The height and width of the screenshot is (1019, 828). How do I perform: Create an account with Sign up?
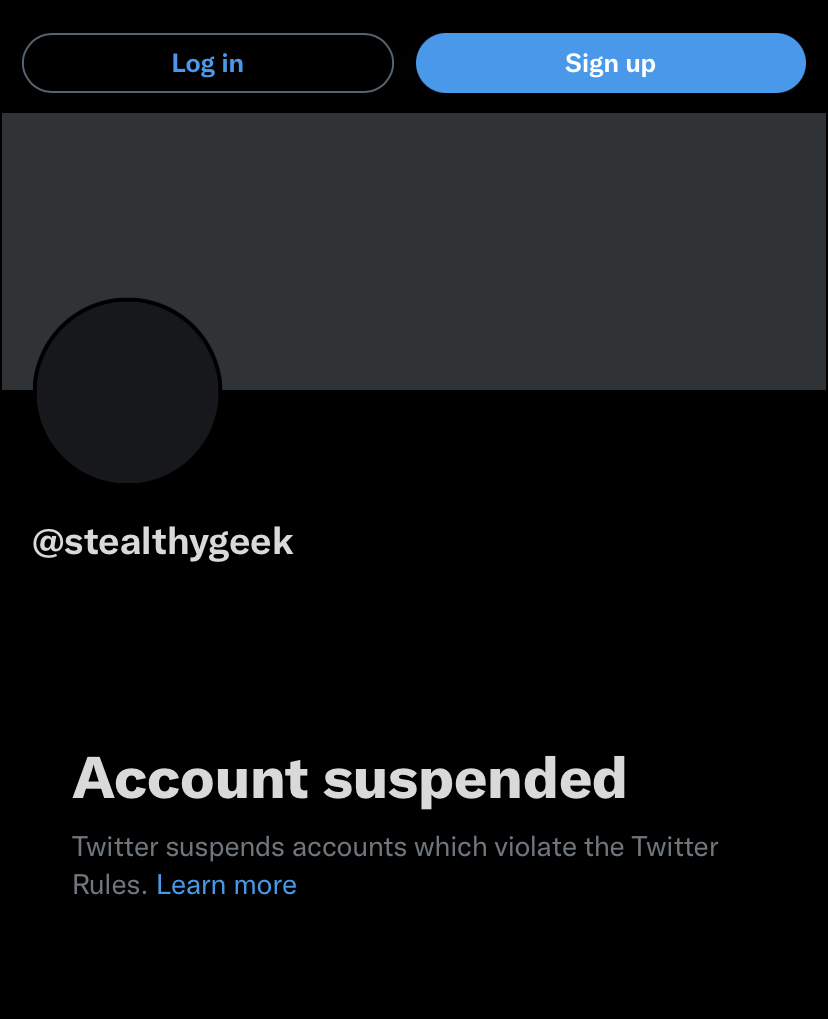coord(611,63)
